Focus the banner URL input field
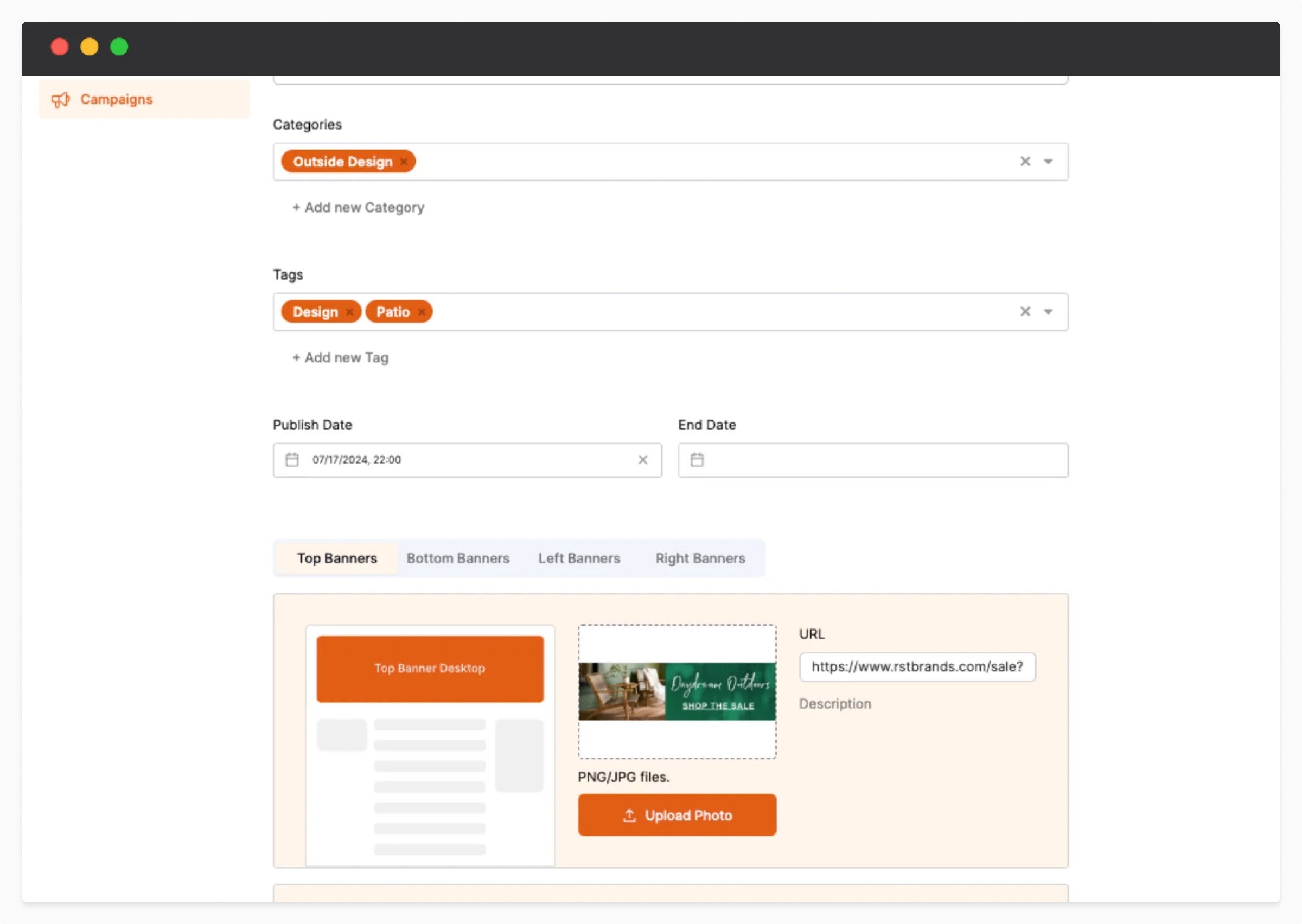Viewport: 1302px width, 924px height. pyautogui.click(x=917, y=667)
